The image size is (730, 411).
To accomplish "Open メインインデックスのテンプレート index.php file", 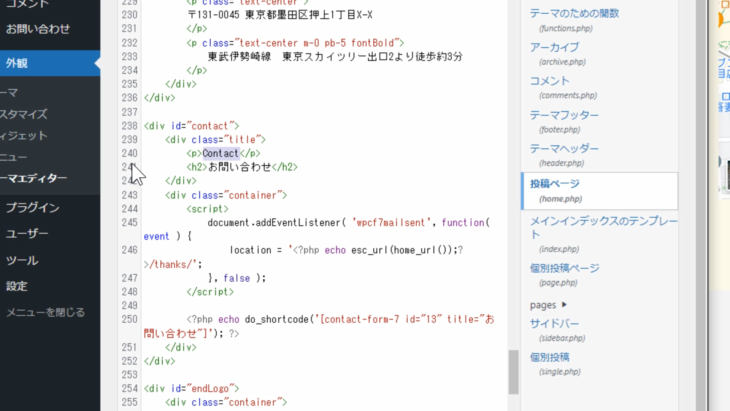I will tap(603, 227).
